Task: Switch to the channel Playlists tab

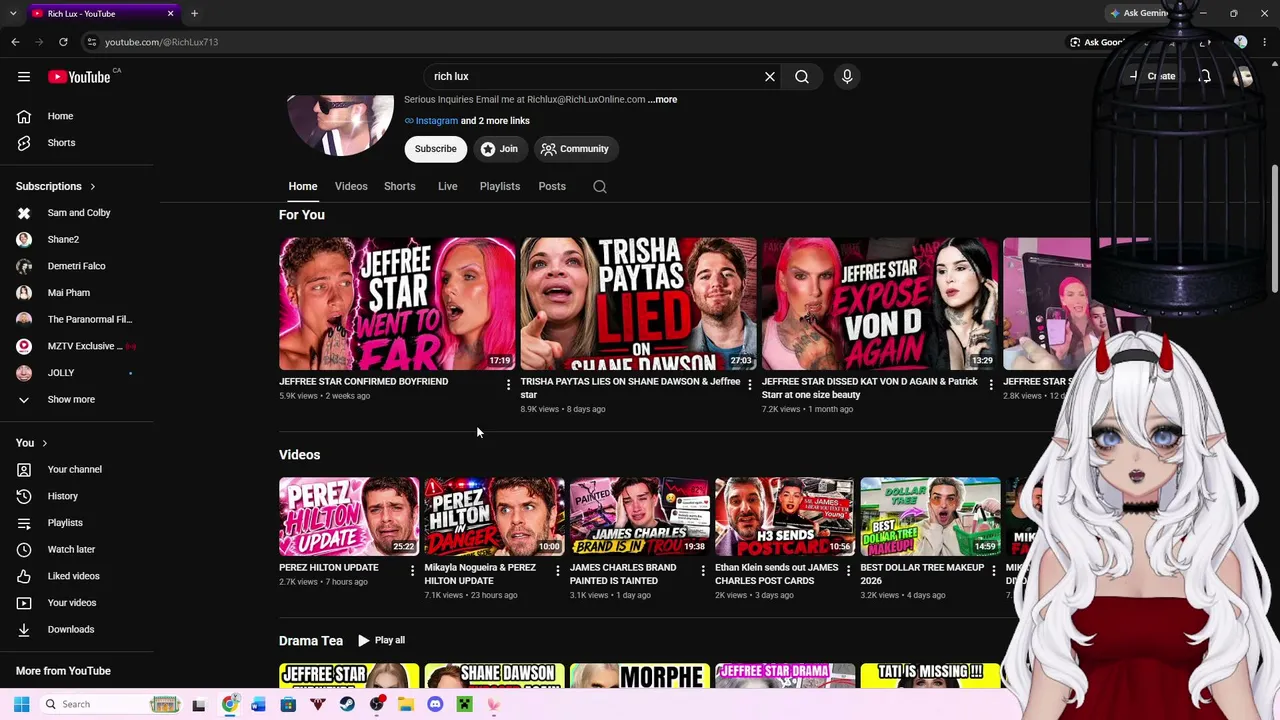Action: [500, 186]
